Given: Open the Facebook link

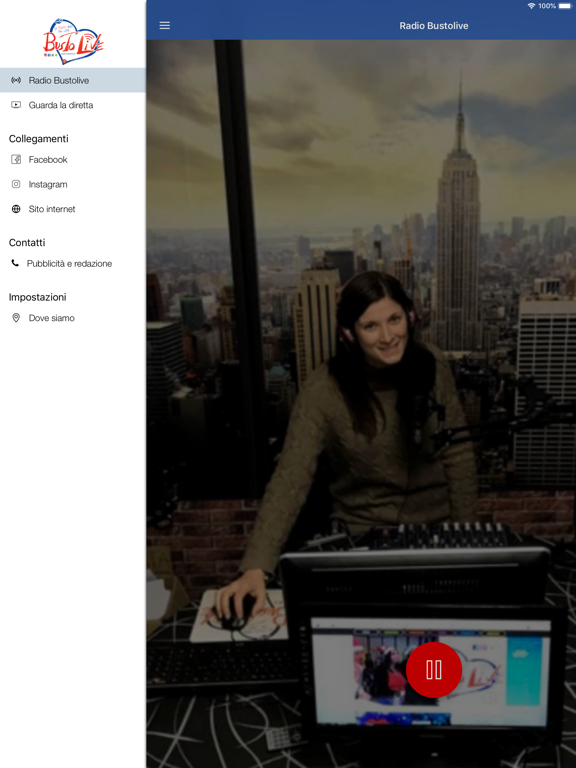Looking at the screenshot, I should click(73, 160).
